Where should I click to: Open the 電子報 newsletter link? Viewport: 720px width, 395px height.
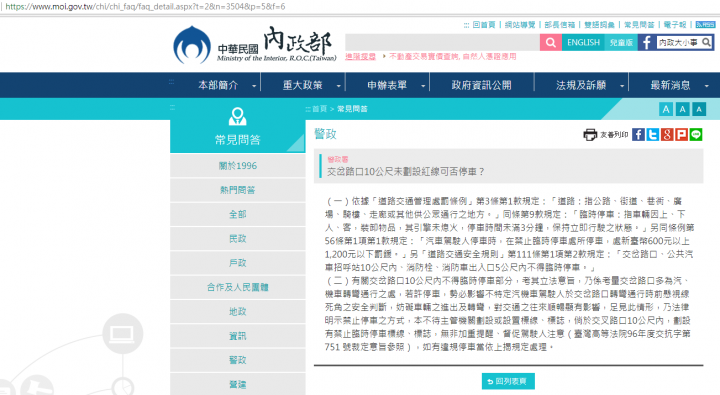point(675,25)
